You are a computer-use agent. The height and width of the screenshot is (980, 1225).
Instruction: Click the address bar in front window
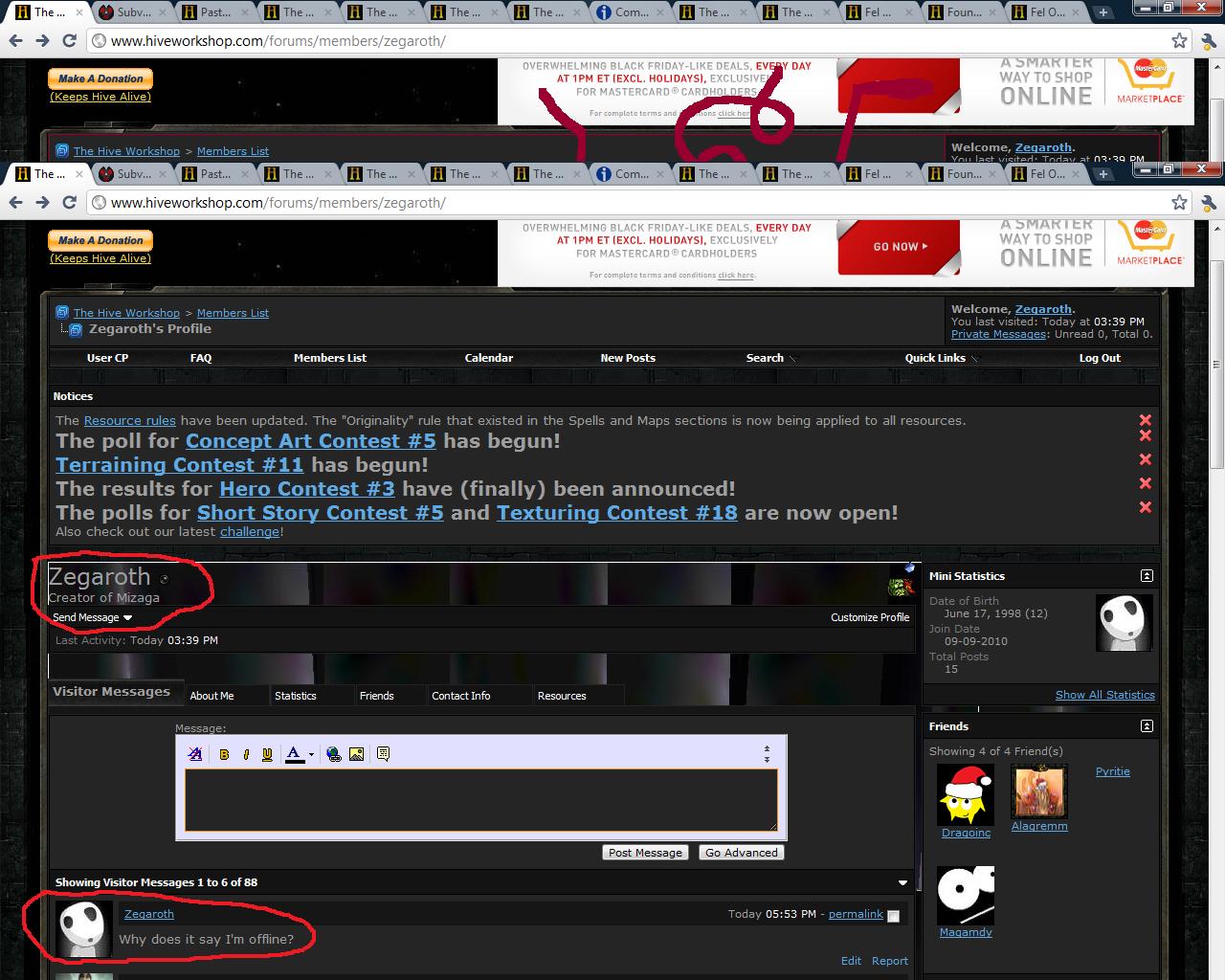click(627, 203)
